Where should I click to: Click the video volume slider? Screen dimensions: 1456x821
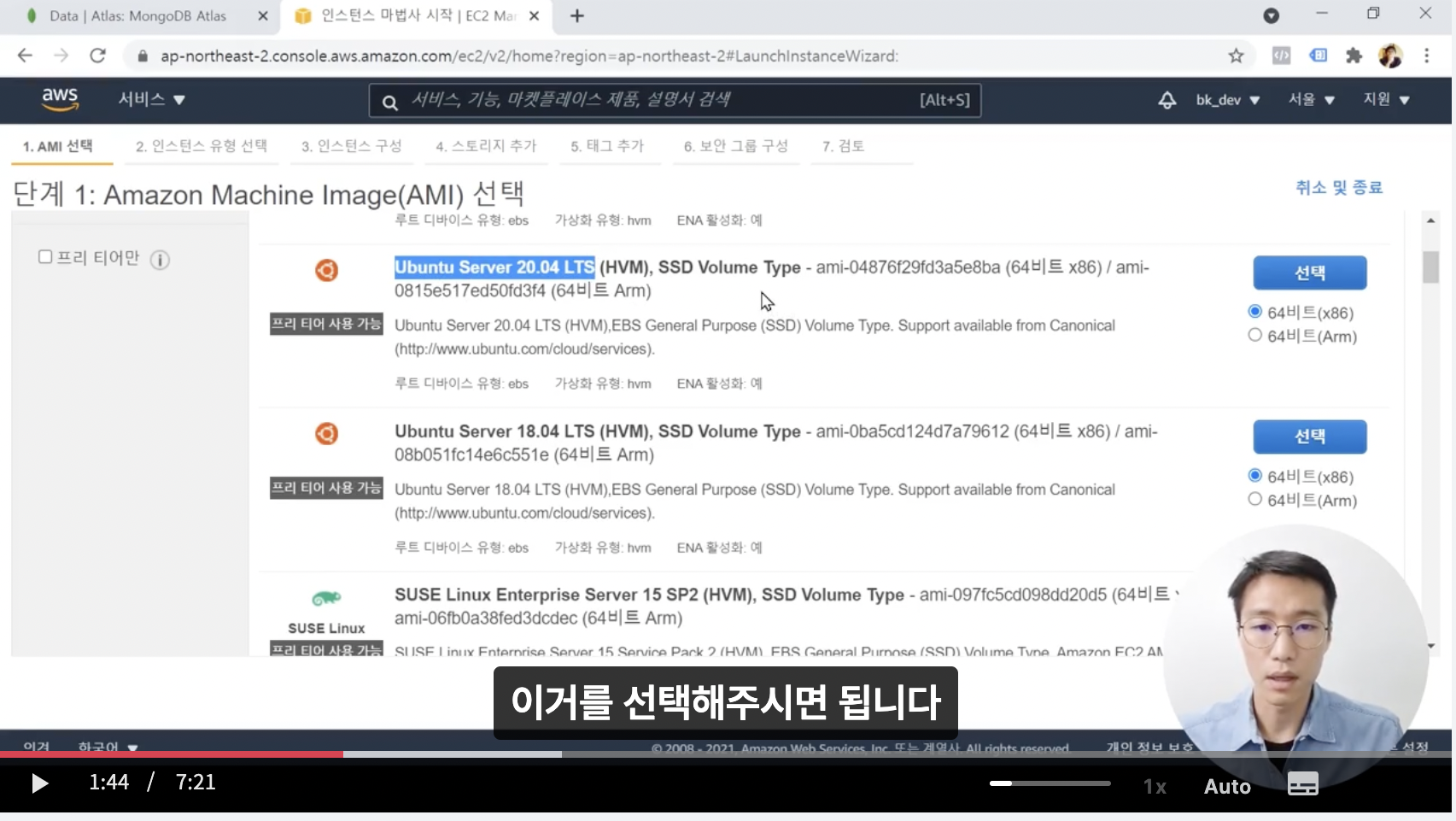click(1050, 783)
